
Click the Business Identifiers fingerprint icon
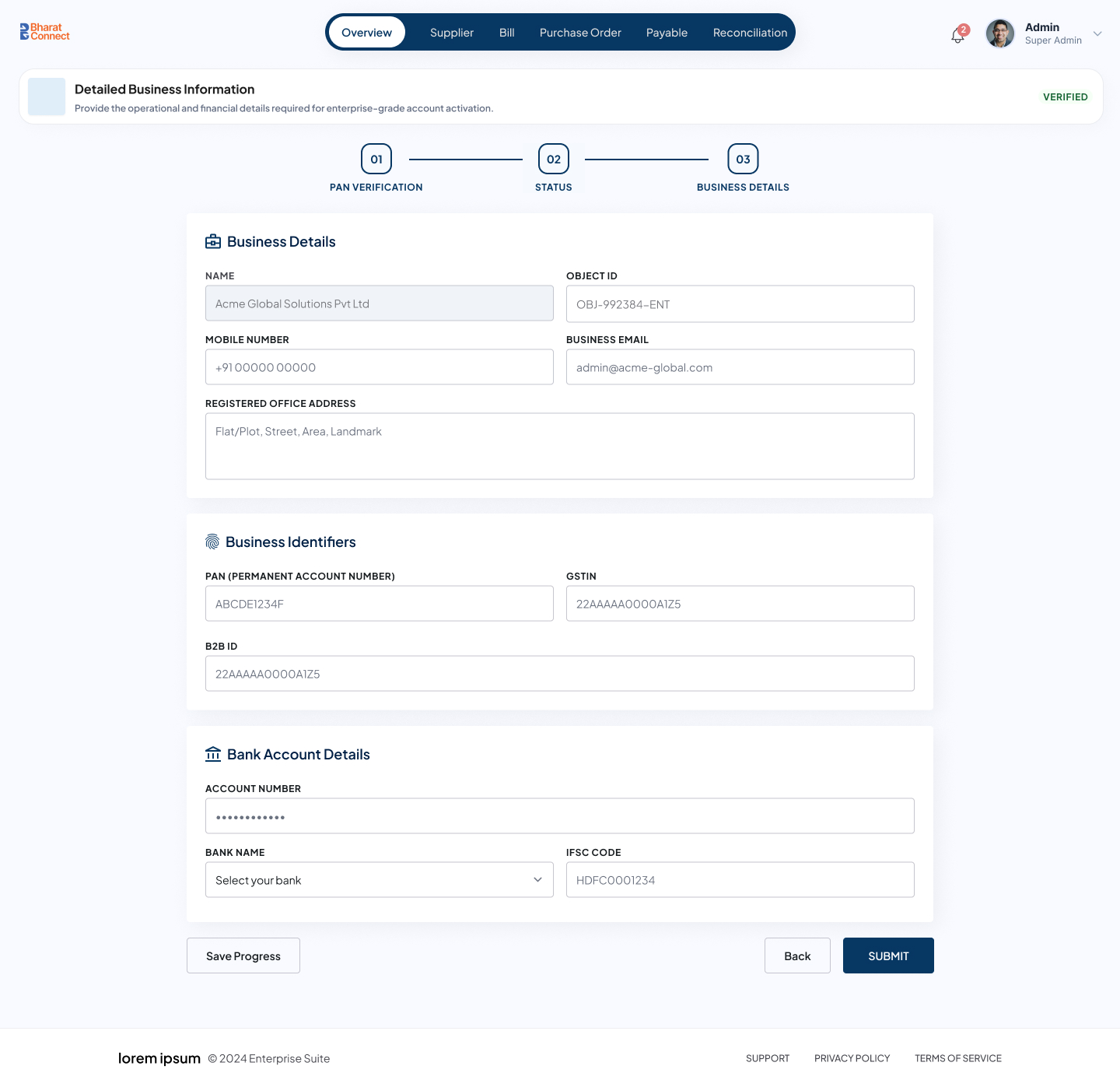tap(212, 542)
